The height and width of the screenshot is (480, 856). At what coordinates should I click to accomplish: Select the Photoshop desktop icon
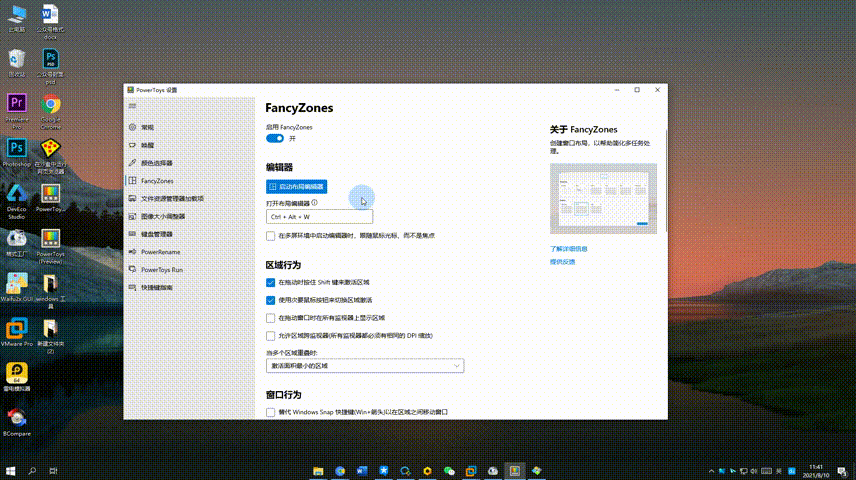[17, 152]
